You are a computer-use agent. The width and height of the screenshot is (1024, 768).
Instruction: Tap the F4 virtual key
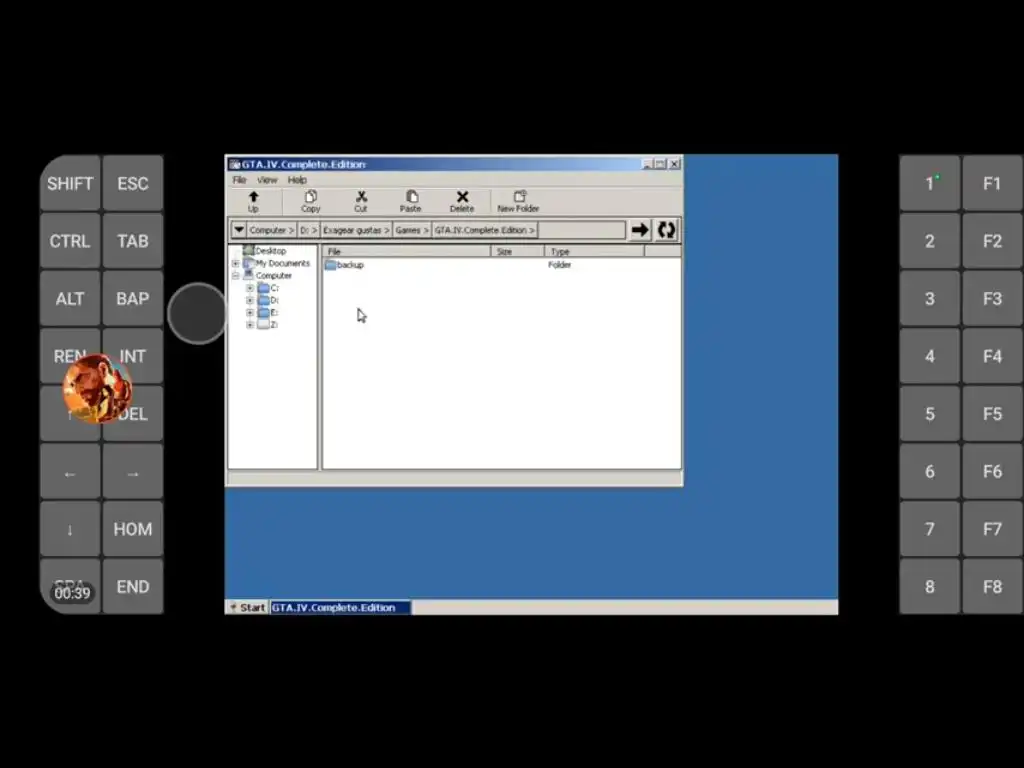992,356
